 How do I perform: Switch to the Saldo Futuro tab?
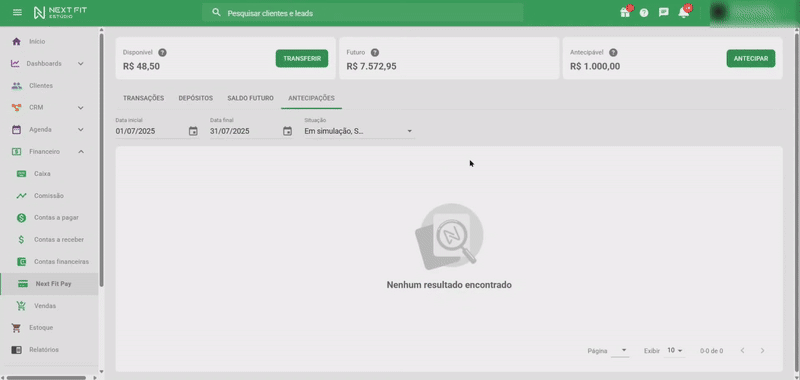tap(251, 98)
